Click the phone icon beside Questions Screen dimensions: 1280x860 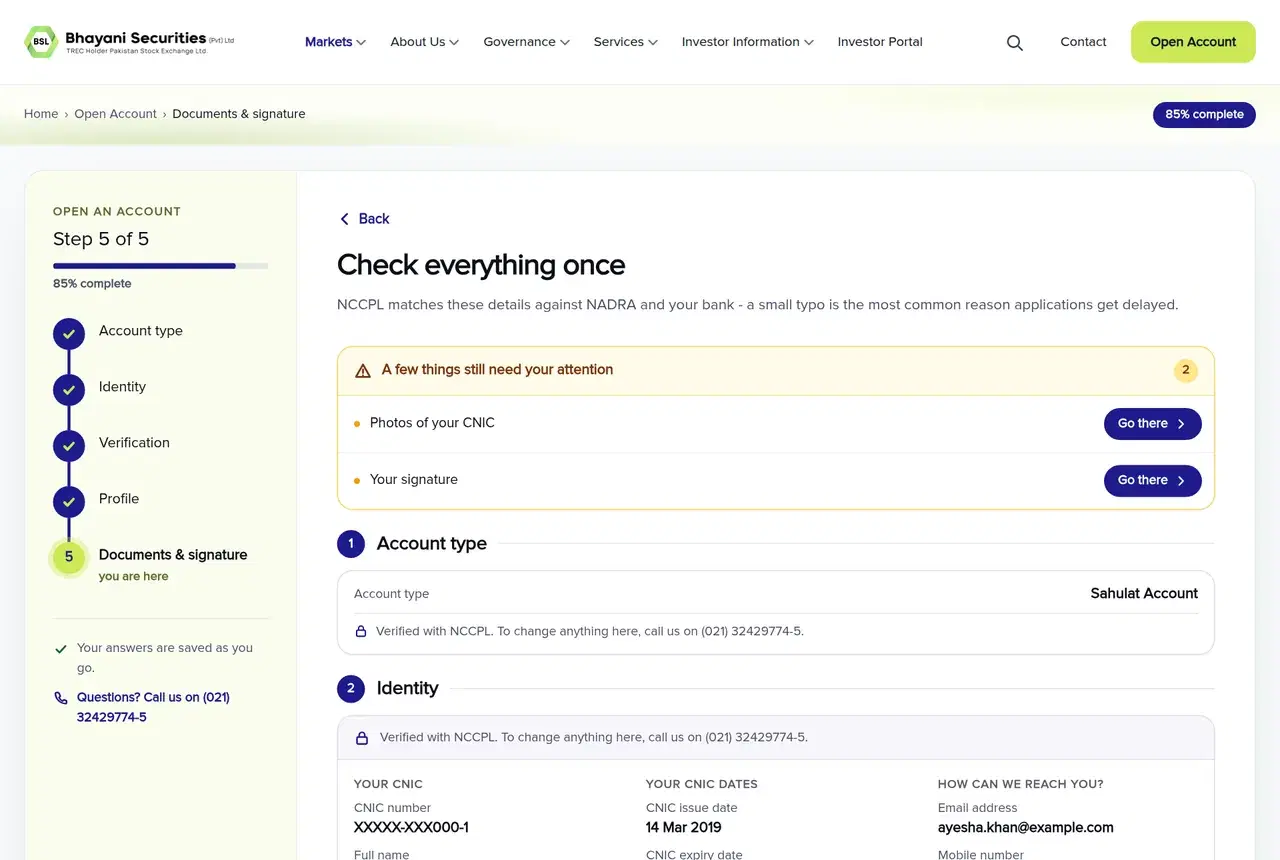pos(61,698)
